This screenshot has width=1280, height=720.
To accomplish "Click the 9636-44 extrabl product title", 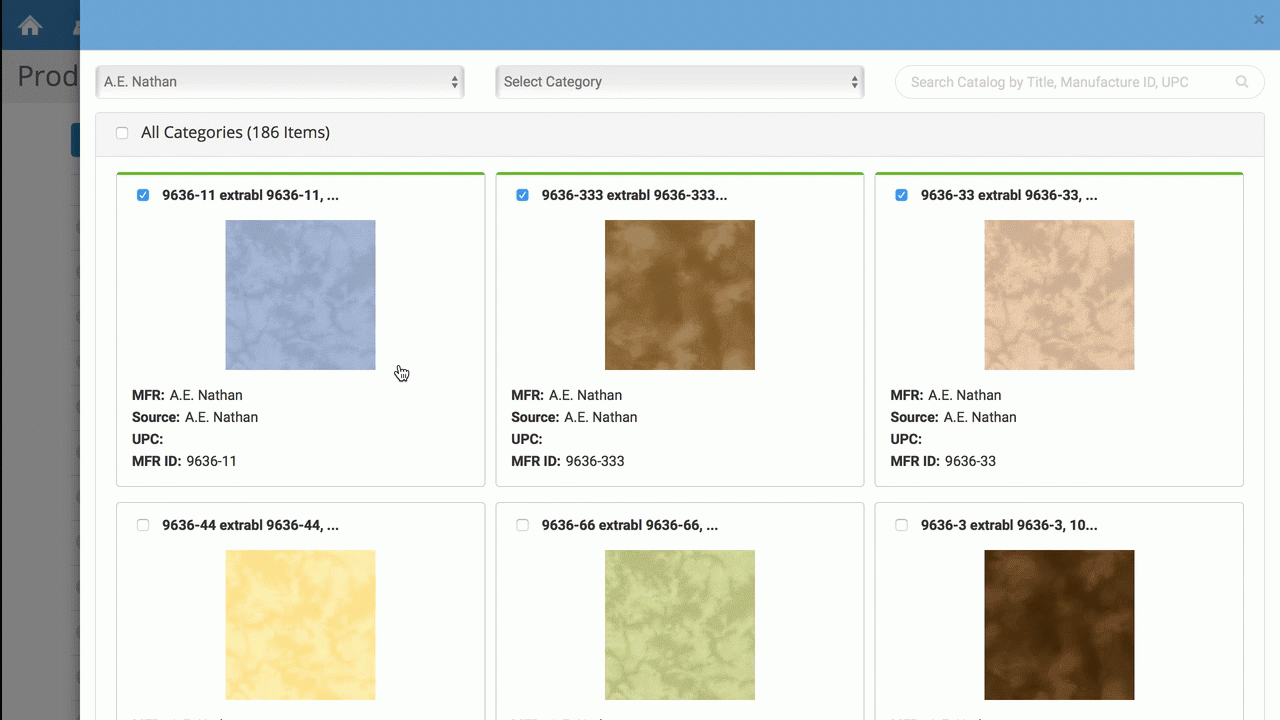I will tap(250, 525).
